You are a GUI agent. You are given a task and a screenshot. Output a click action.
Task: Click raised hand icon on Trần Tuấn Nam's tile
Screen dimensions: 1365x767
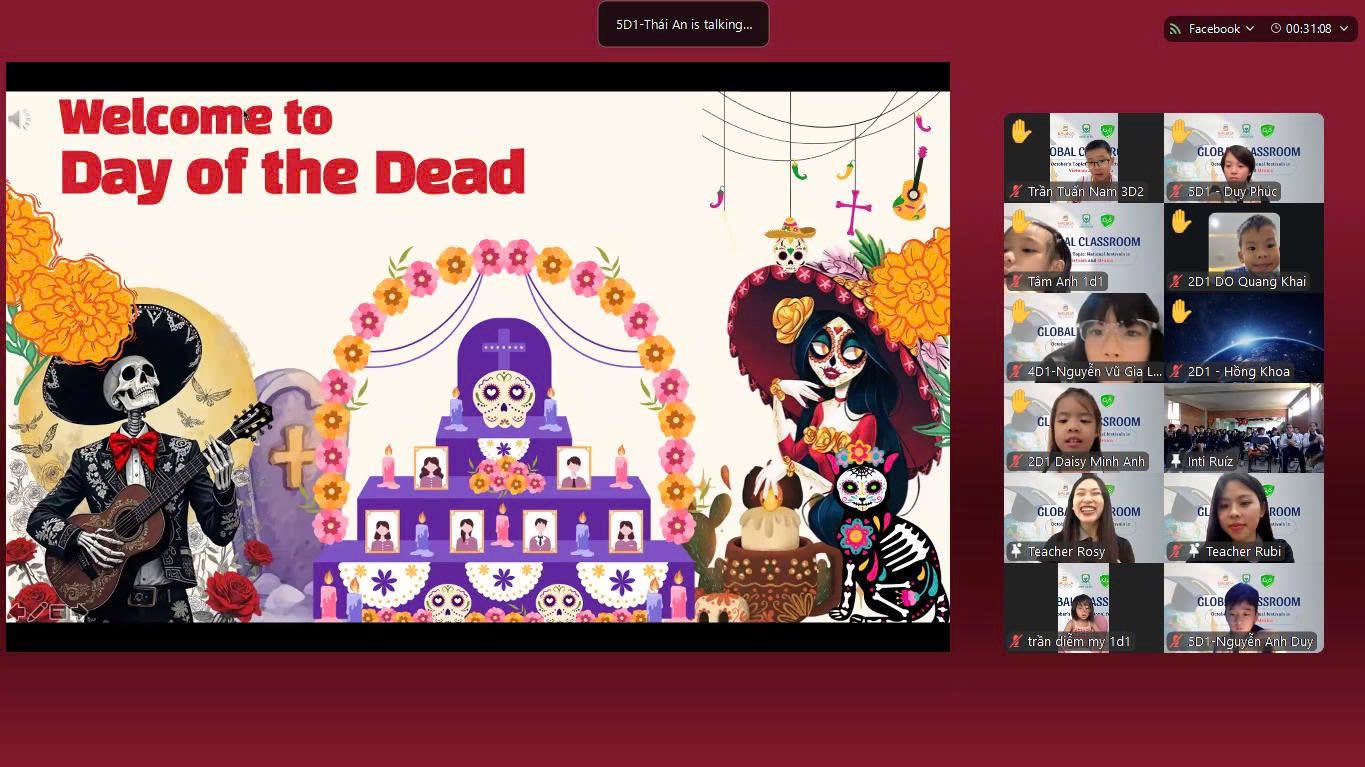(x=1020, y=131)
